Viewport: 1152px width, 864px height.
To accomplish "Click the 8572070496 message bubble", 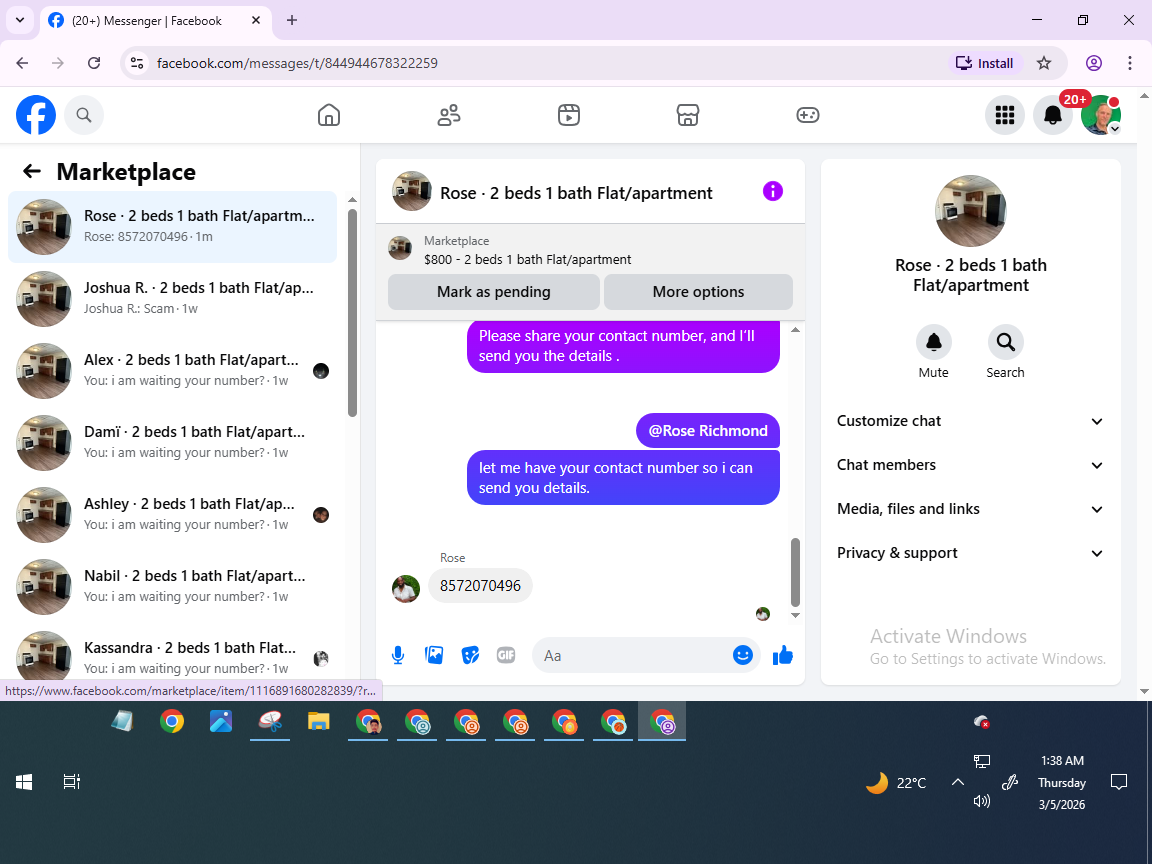I will click(x=480, y=586).
